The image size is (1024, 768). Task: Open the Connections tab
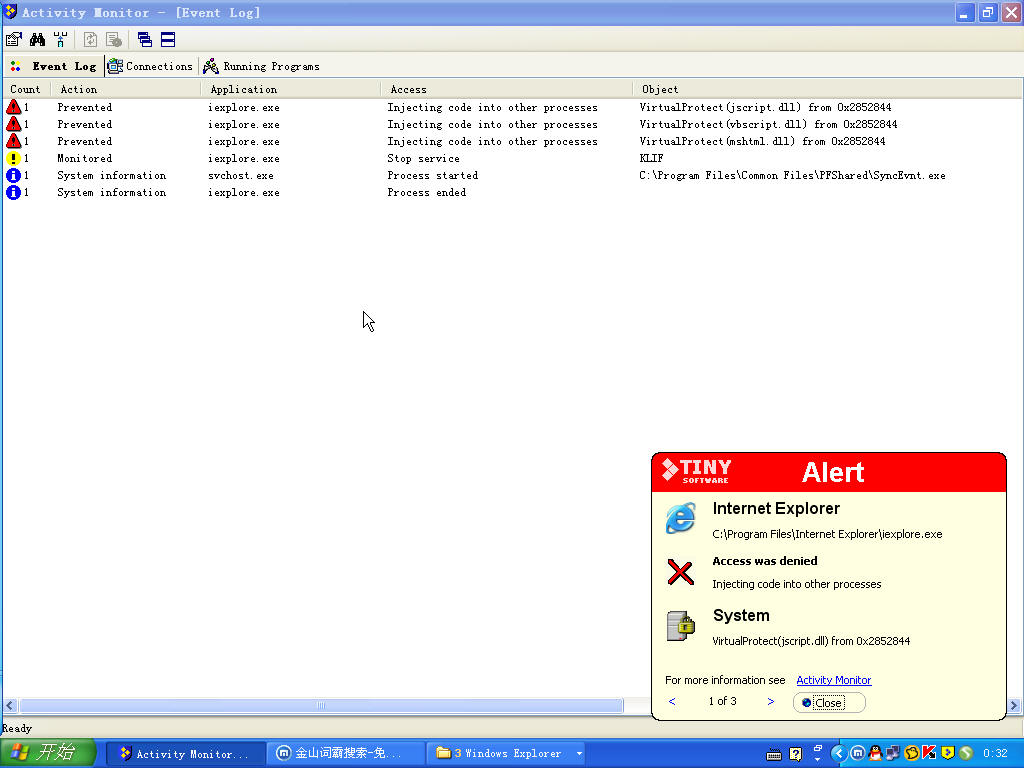click(150, 66)
